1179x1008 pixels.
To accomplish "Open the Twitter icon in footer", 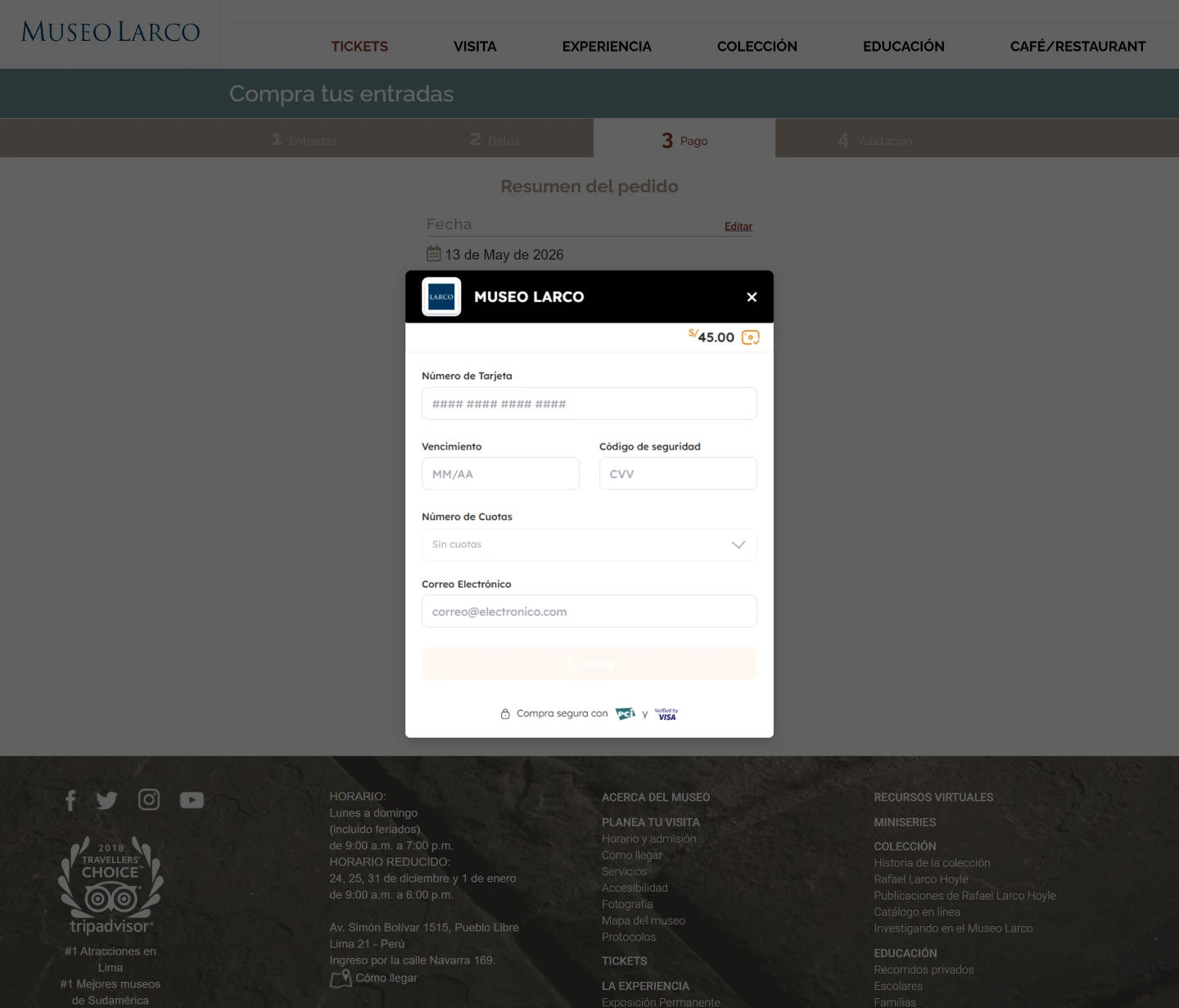I will pyautogui.click(x=106, y=800).
